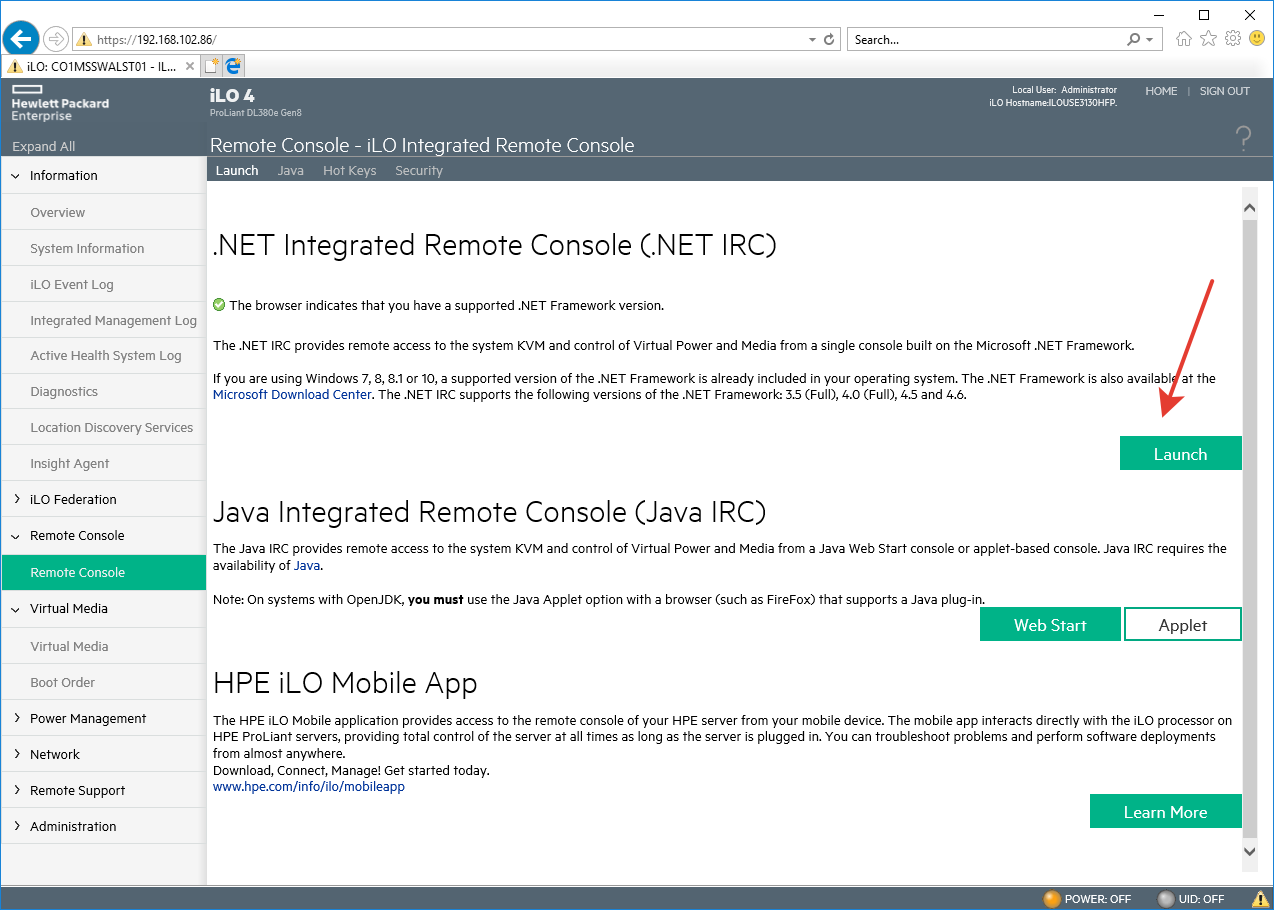
Task: Click the Learn More button
Action: click(x=1165, y=811)
